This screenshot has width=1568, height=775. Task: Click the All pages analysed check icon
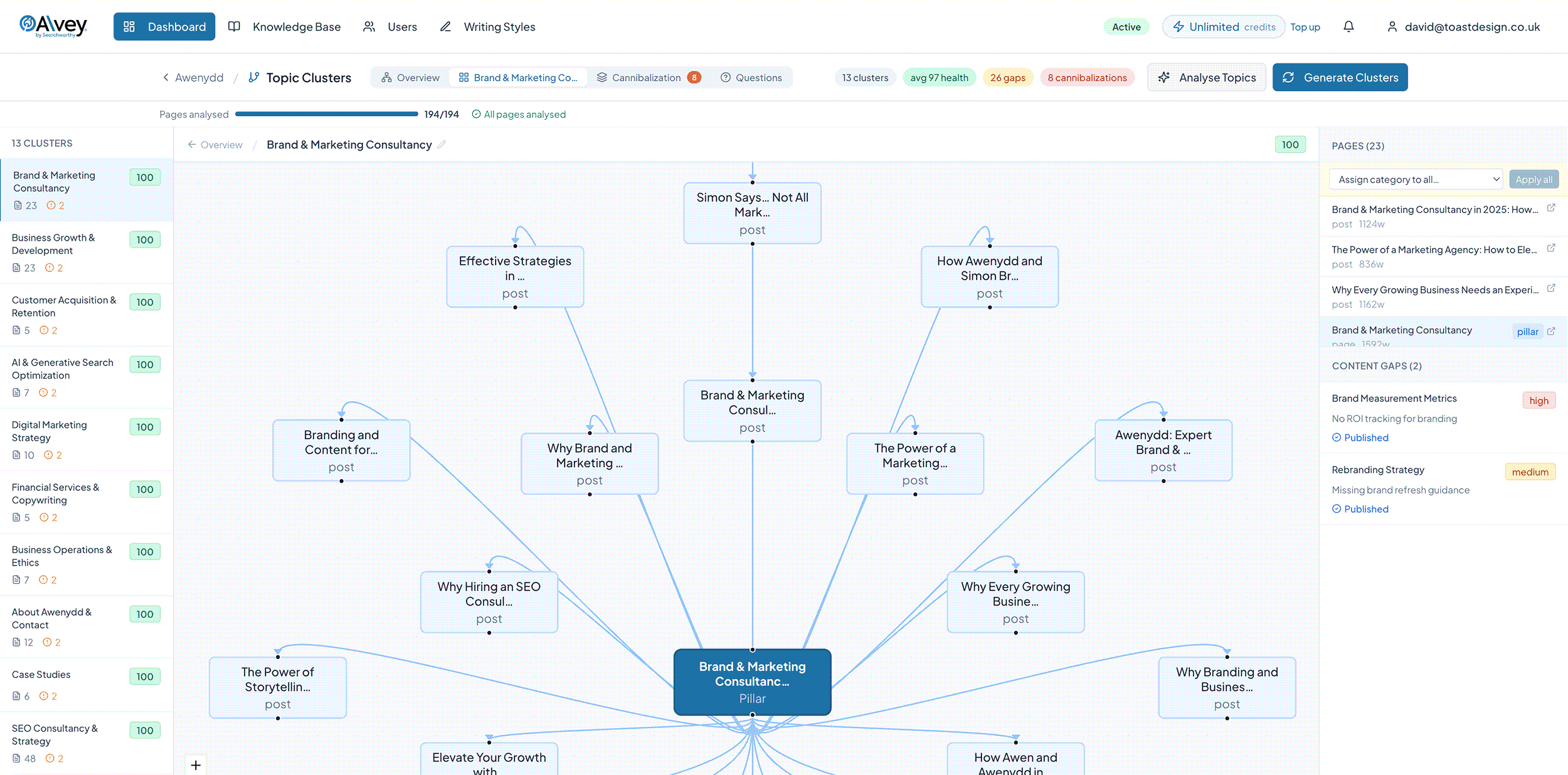tap(476, 114)
